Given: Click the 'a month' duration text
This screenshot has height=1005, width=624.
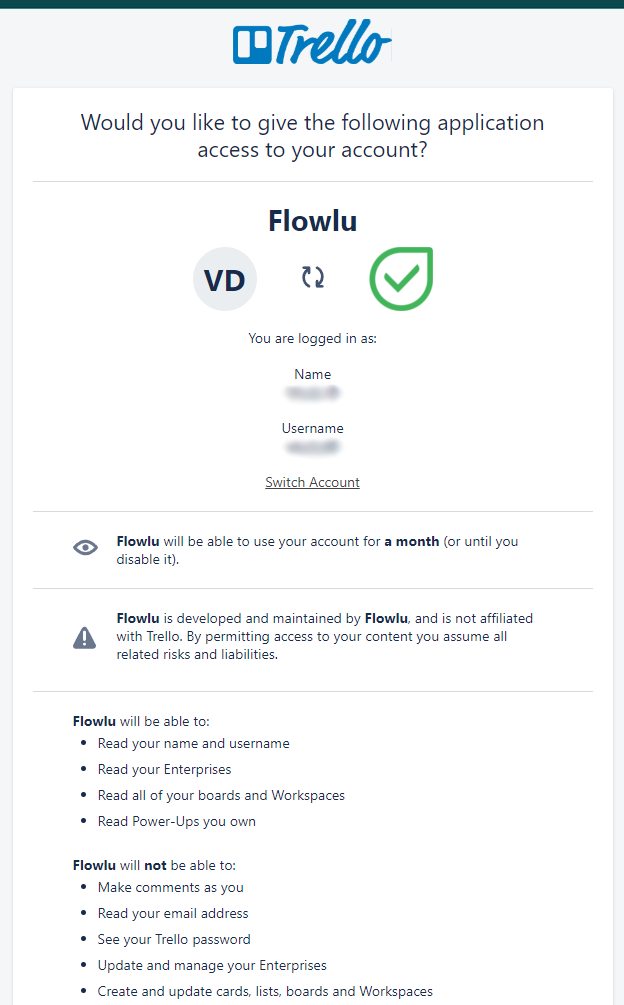Looking at the screenshot, I should coord(412,541).
